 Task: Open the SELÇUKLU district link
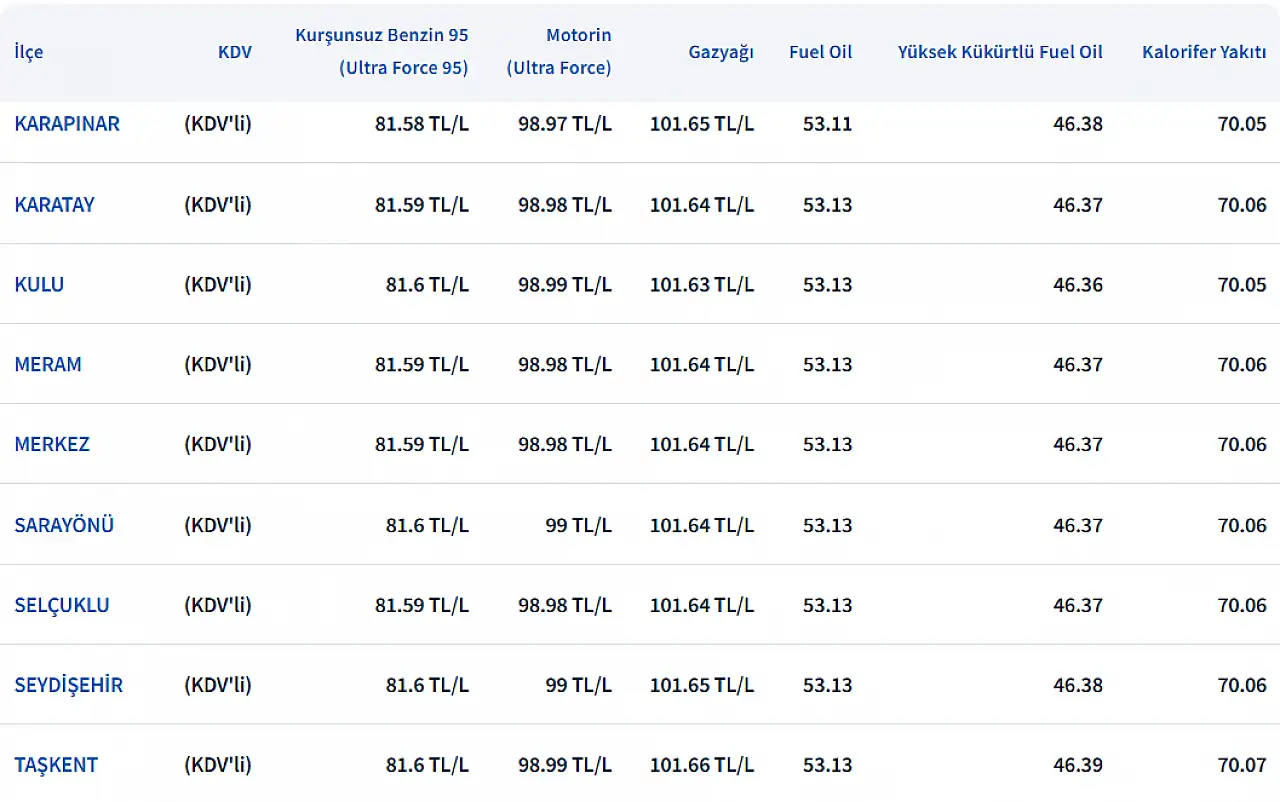62,605
